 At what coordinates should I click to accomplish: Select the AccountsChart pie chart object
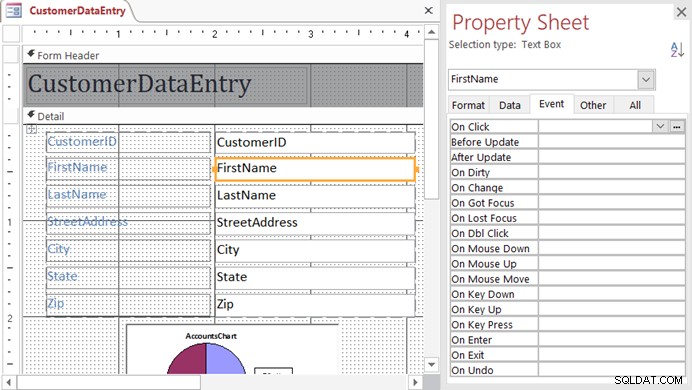[x=232, y=350]
